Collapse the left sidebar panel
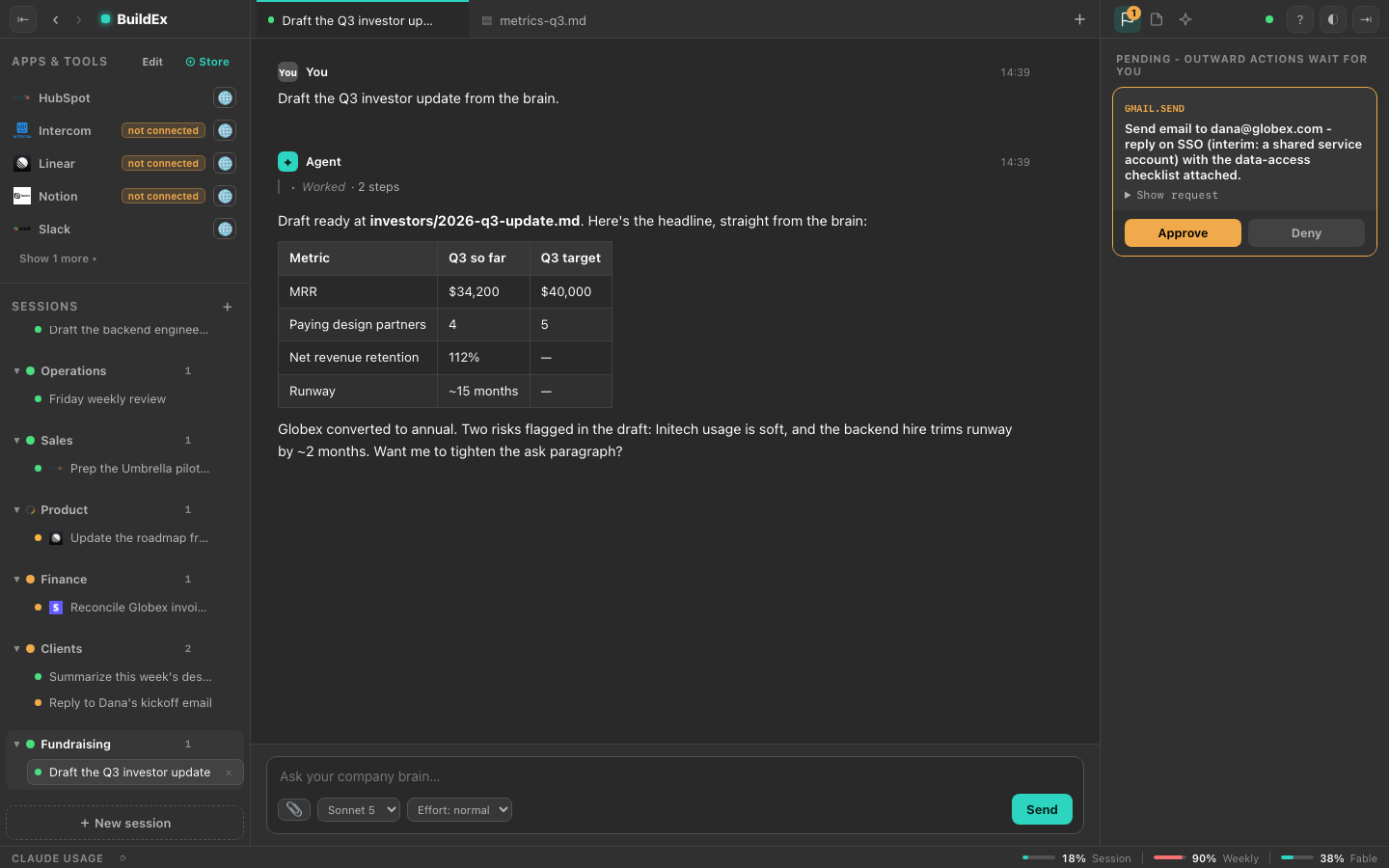The image size is (1389, 868). pyautogui.click(x=23, y=19)
